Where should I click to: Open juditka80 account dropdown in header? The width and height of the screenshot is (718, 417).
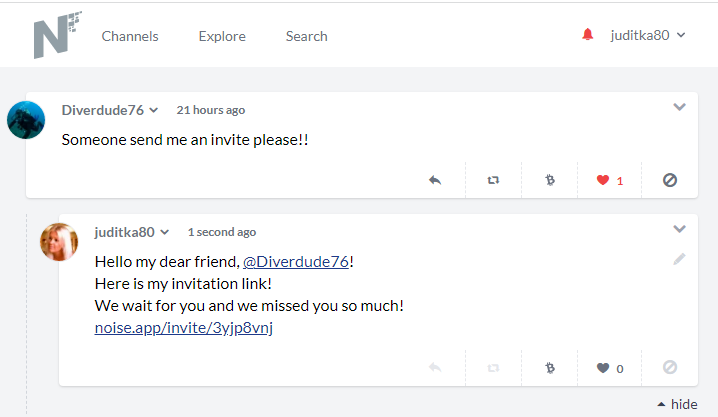click(647, 35)
